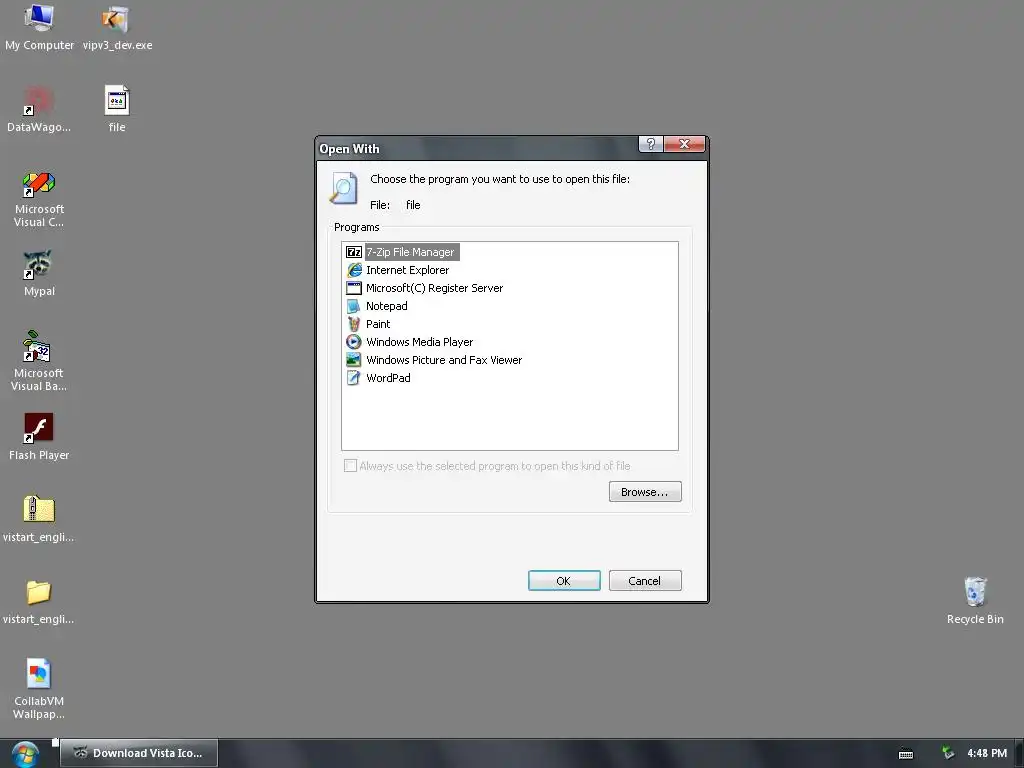Click the Internet Explorer icon in Programs
This screenshot has width=1024, height=768.
pos(353,270)
